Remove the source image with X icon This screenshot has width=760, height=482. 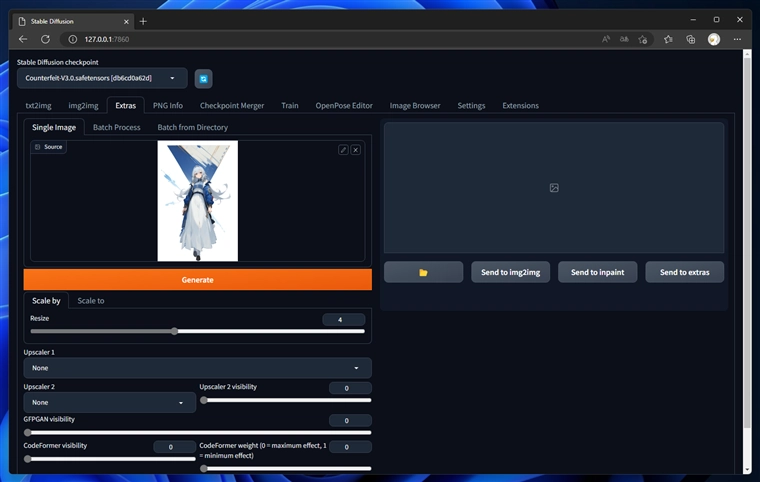coord(356,150)
